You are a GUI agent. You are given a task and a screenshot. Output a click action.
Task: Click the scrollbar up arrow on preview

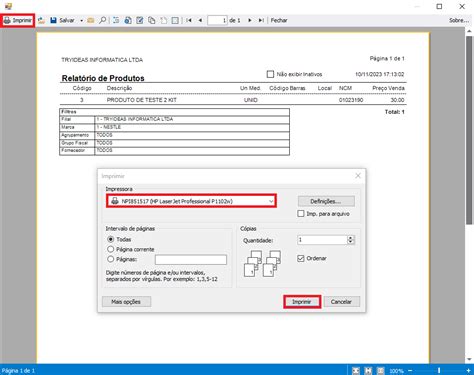pos(469,31)
